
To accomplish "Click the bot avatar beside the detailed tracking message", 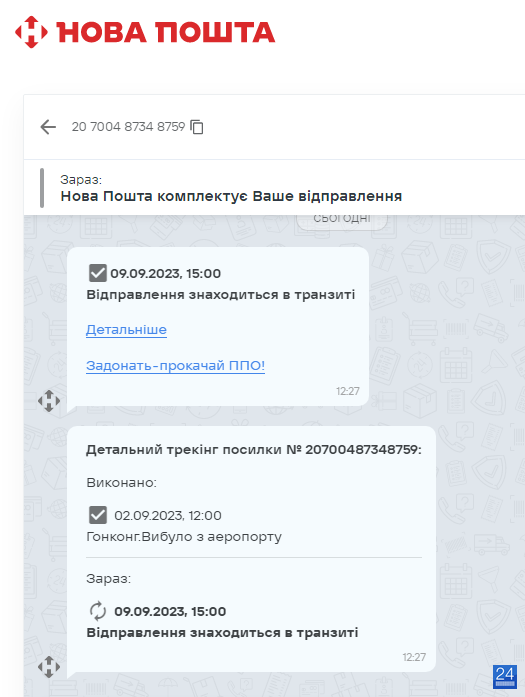I will tap(49, 667).
